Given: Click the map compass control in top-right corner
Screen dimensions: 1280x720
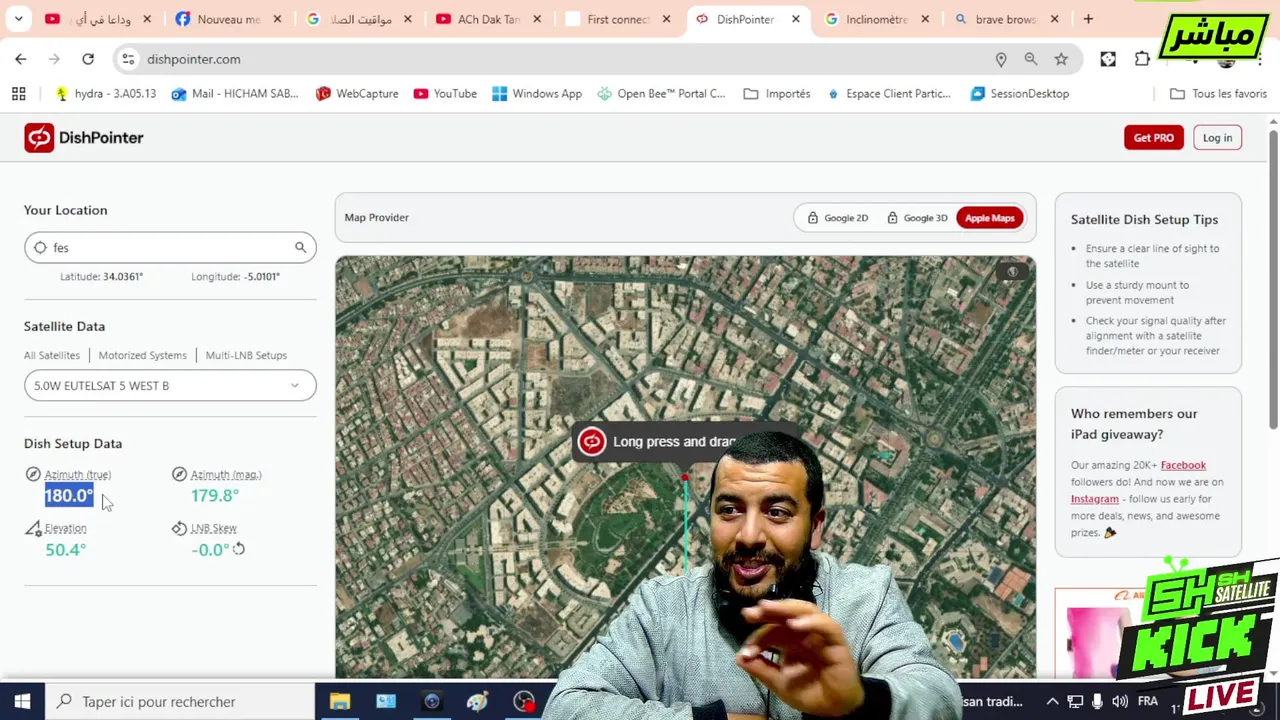Looking at the screenshot, I should [x=1012, y=271].
